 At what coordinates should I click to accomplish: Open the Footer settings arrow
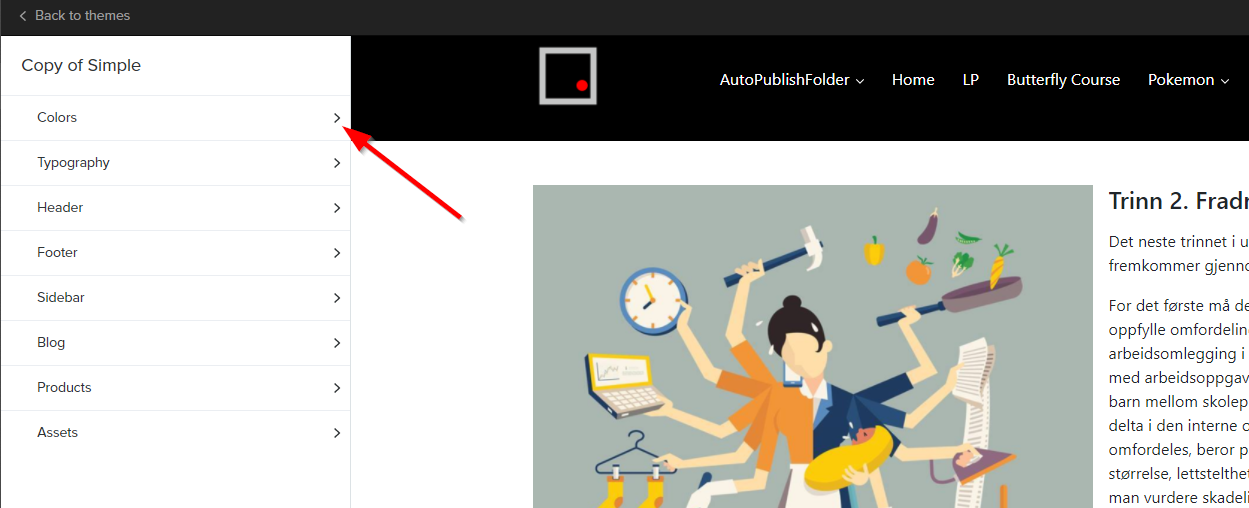(337, 253)
